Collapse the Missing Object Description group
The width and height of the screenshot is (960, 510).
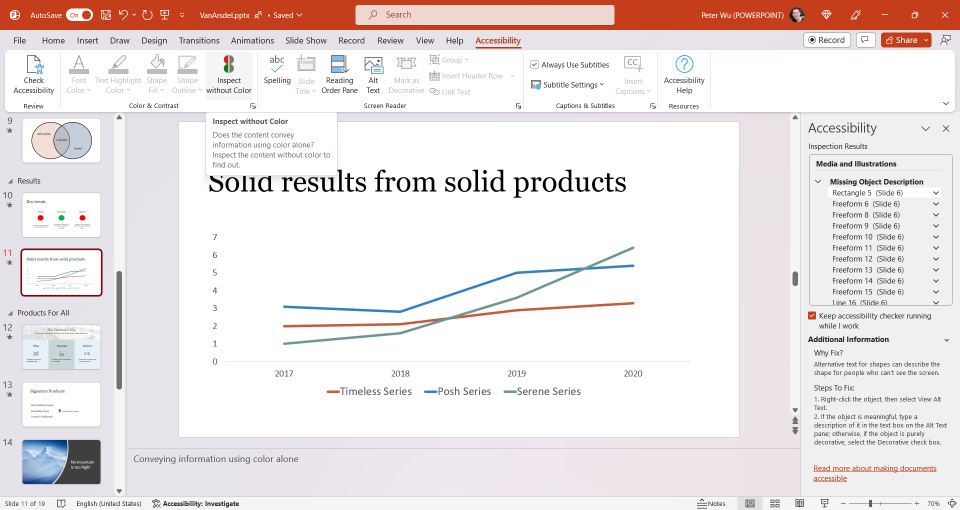tap(818, 182)
